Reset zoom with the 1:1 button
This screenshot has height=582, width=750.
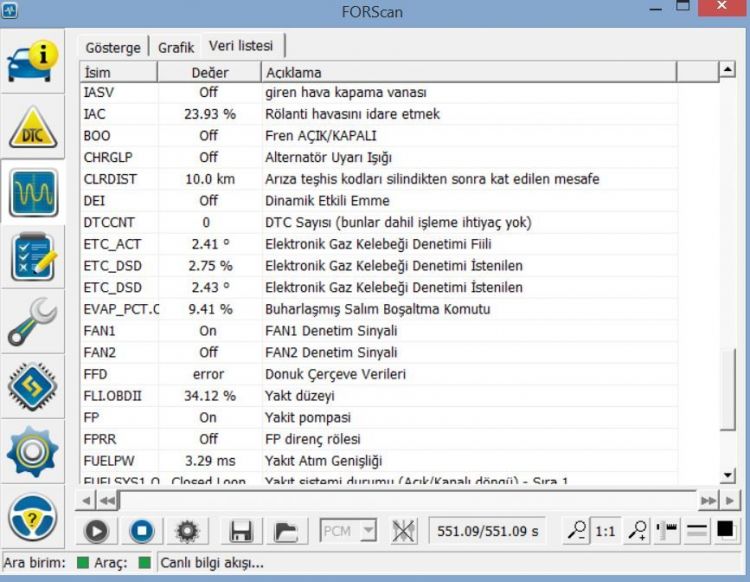605,531
